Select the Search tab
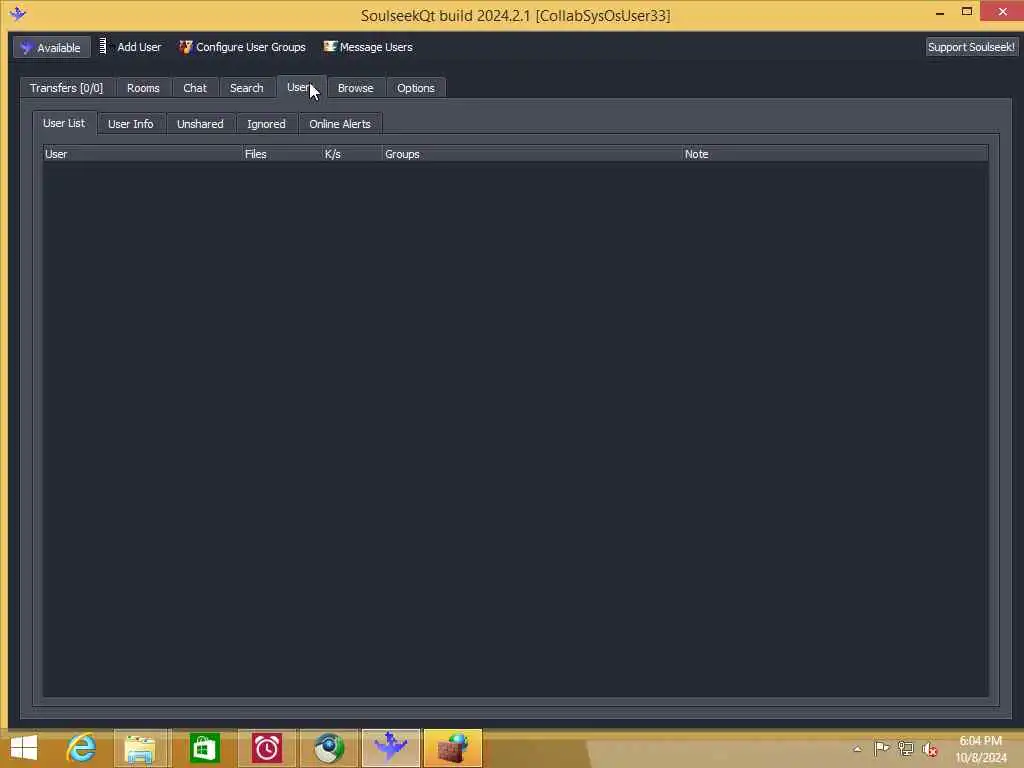This screenshot has height=768, width=1024. pyautogui.click(x=246, y=88)
